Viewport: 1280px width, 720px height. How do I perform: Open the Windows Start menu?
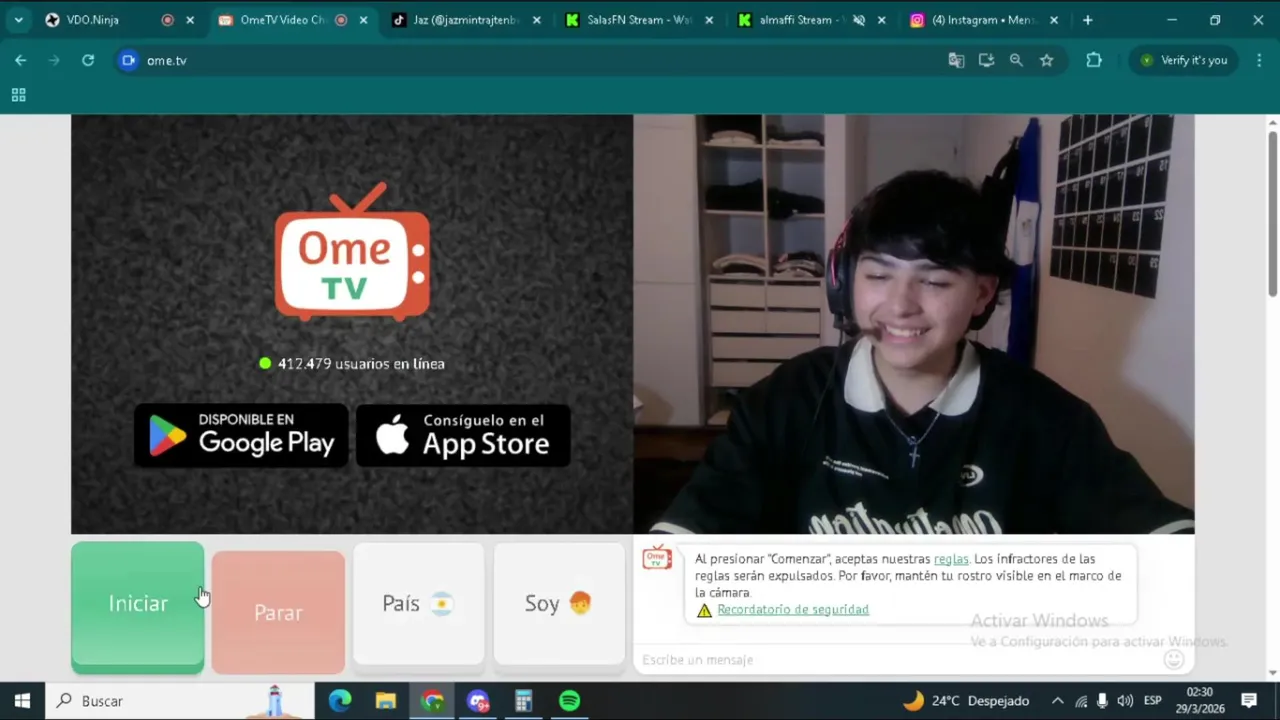(22, 701)
